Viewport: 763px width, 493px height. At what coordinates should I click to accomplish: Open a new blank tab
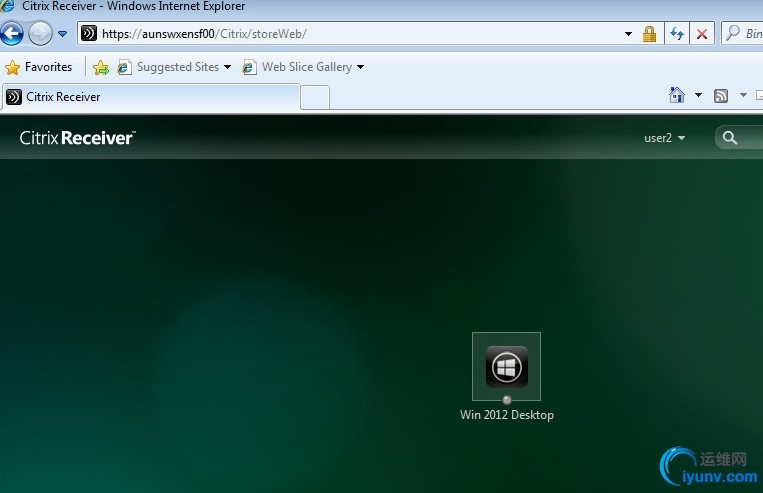coord(315,97)
